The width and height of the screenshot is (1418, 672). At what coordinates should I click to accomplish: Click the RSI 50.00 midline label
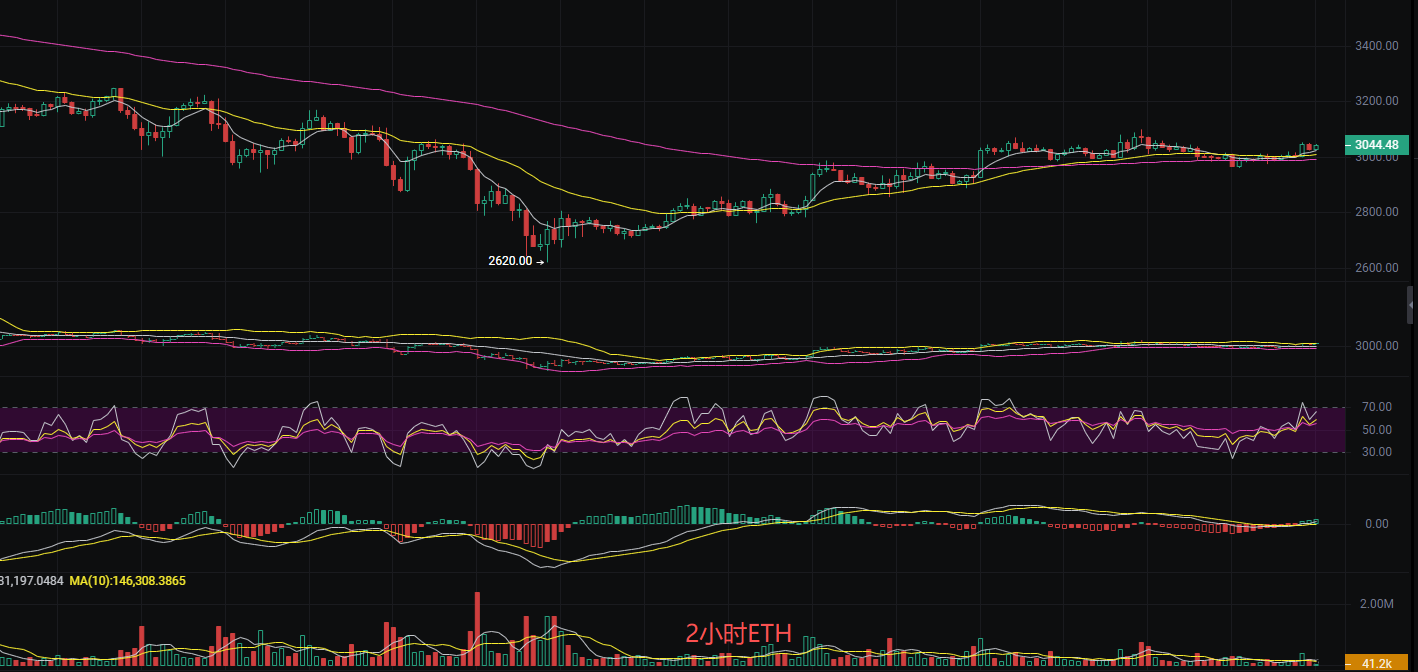coord(1376,430)
